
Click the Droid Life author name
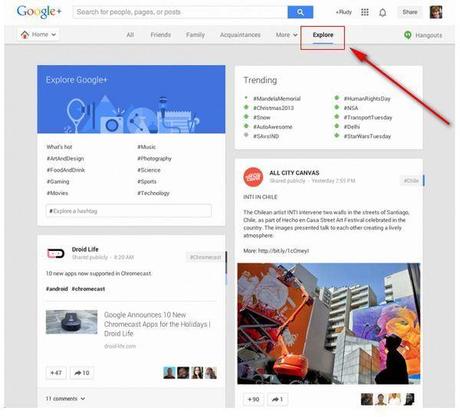(x=85, y=249)
